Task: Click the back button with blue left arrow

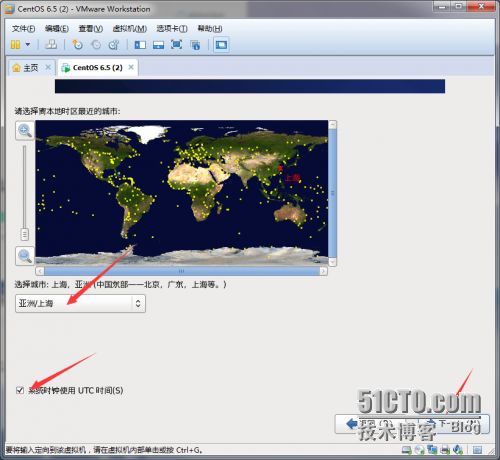Action: click(x=373, y=424)
